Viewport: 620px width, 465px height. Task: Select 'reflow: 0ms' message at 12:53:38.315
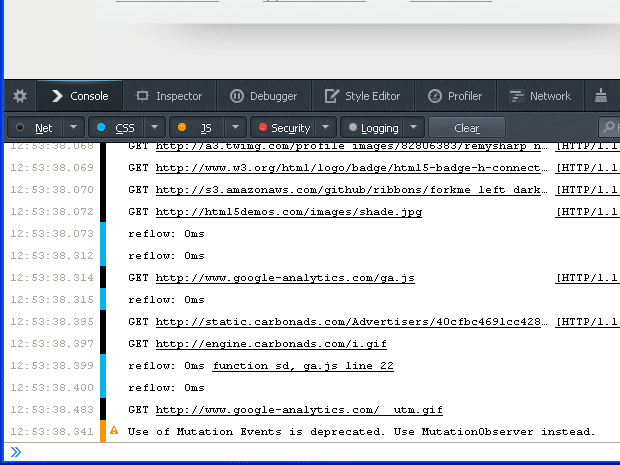[x=166, y=300]
